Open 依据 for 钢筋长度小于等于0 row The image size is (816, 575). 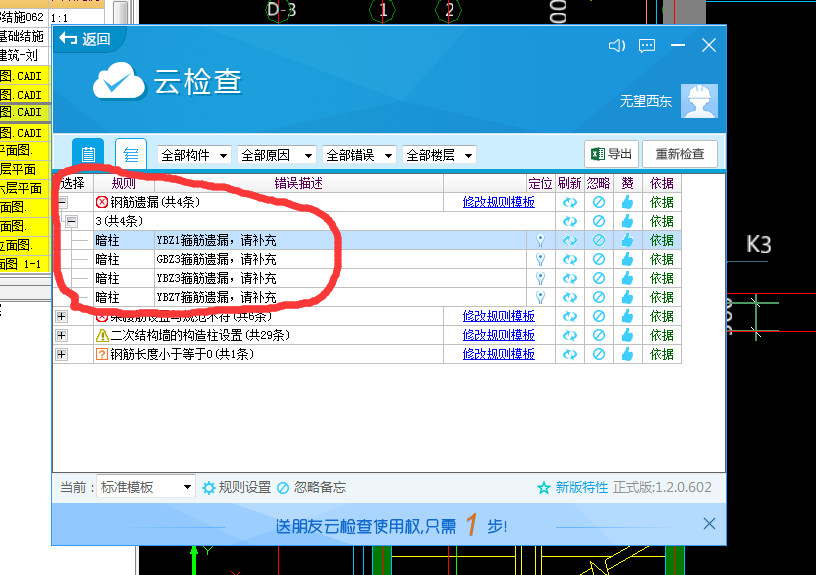(x=661, y=354)
